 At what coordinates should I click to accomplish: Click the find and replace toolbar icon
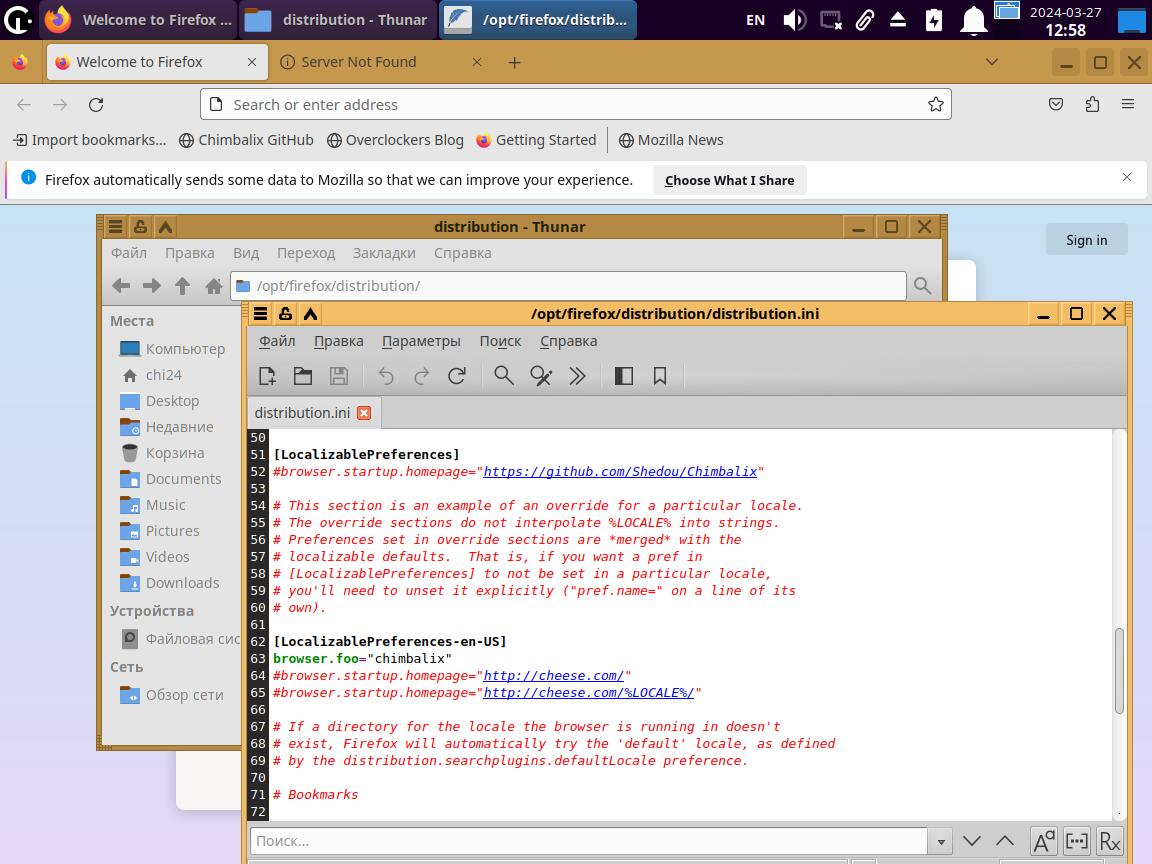tap(541, 376)
